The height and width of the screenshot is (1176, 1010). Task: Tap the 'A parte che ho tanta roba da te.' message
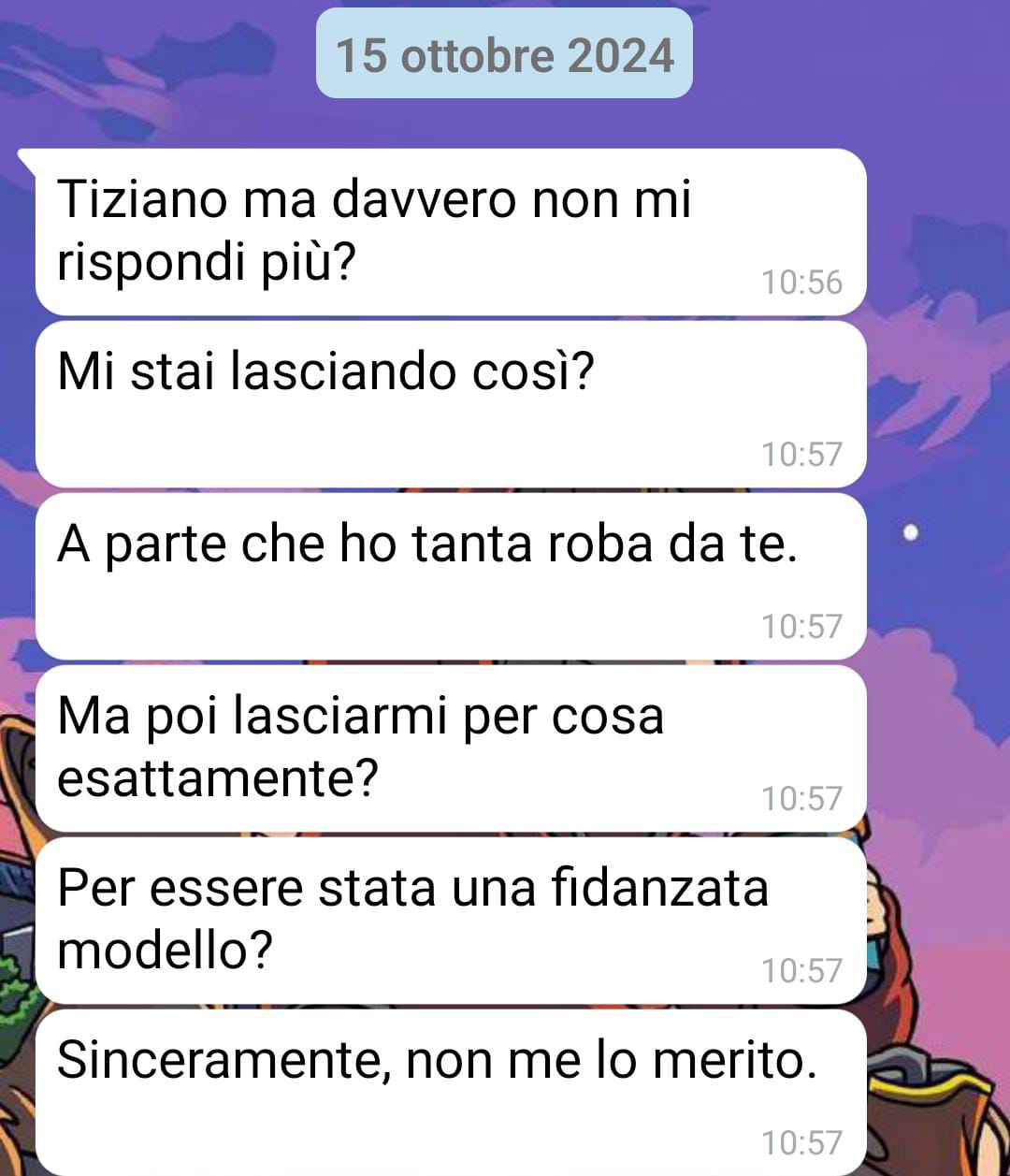point(451,576)
